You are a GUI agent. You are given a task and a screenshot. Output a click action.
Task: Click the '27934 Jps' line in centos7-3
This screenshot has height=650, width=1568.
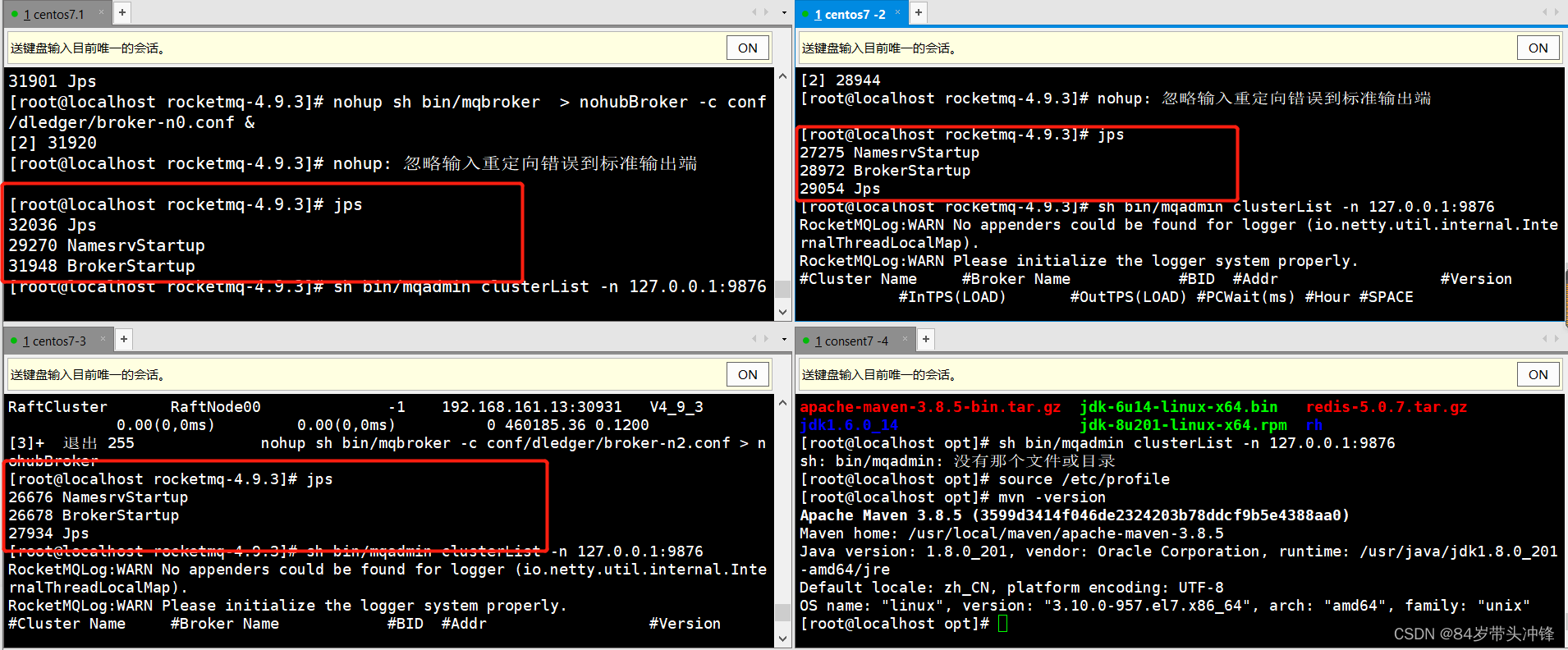tap(48, 533)
